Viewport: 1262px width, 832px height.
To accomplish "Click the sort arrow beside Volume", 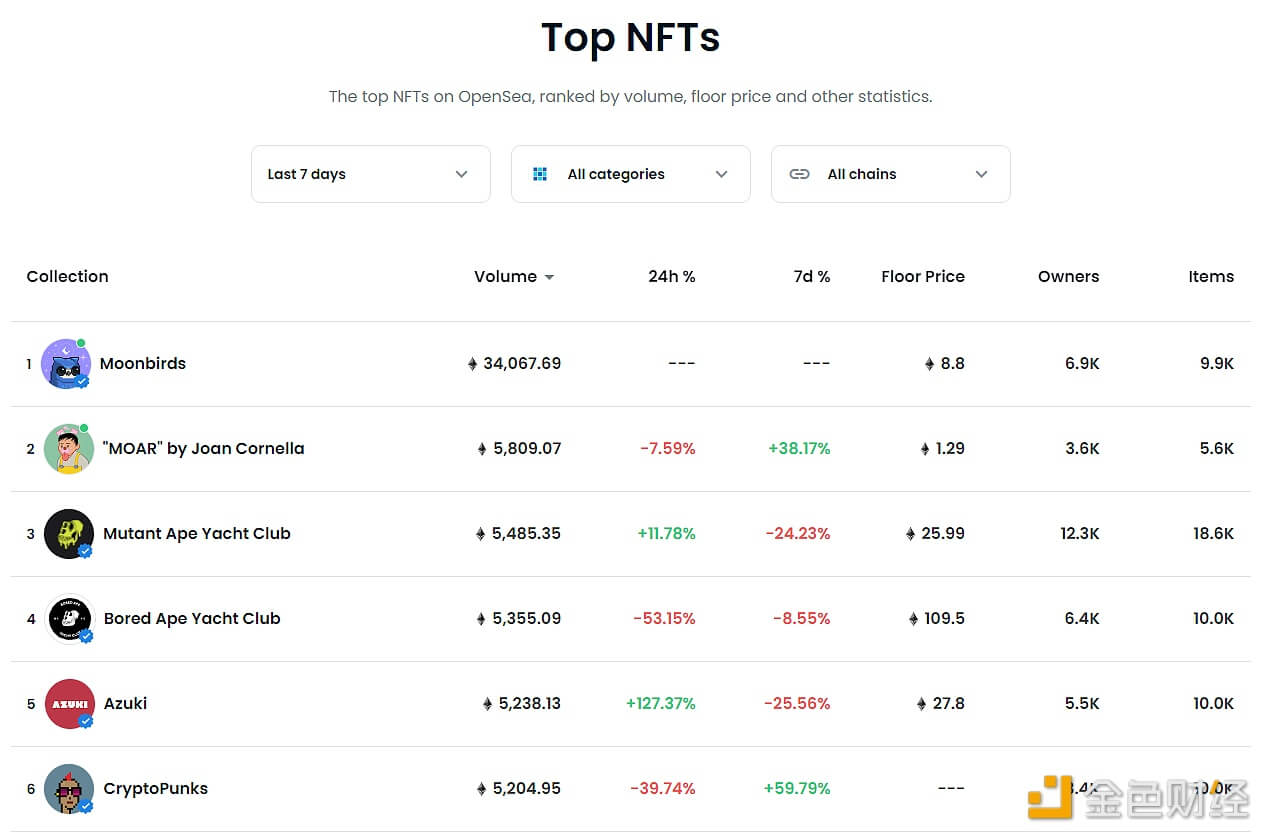I will (x=549, y=277).
